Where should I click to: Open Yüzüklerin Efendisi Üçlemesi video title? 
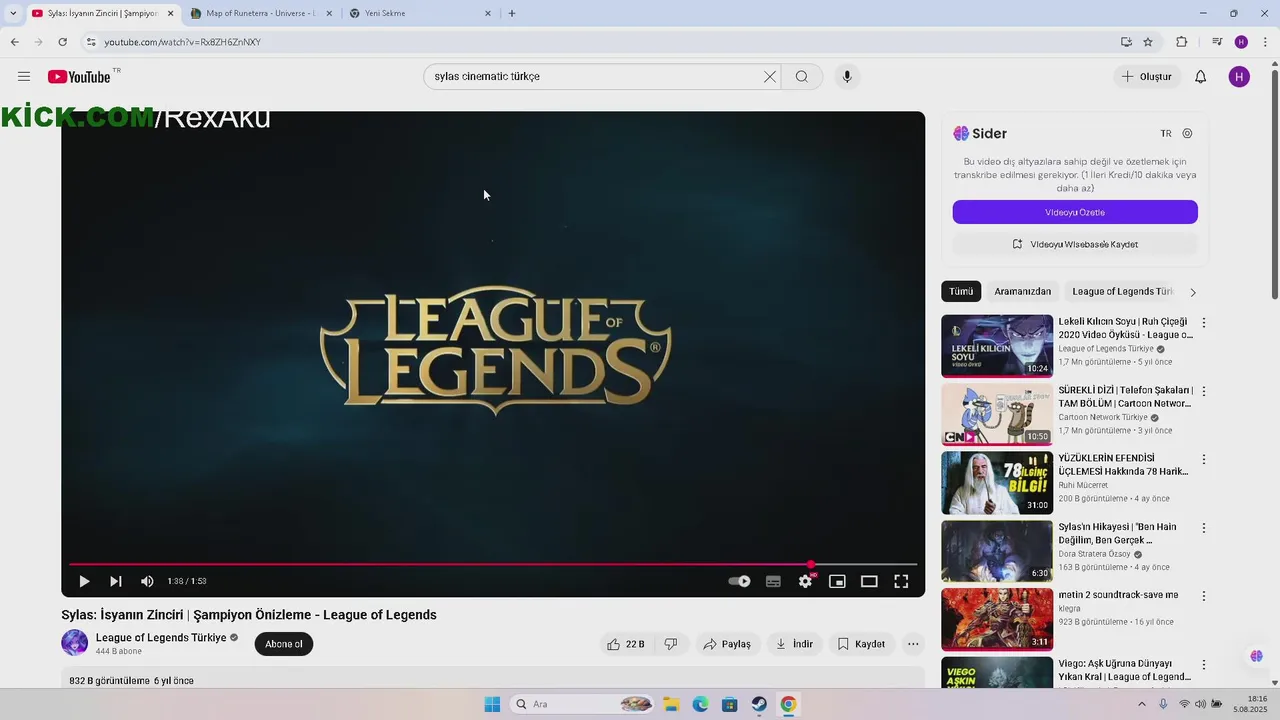pyautogui.click(x=1124, y=465)
